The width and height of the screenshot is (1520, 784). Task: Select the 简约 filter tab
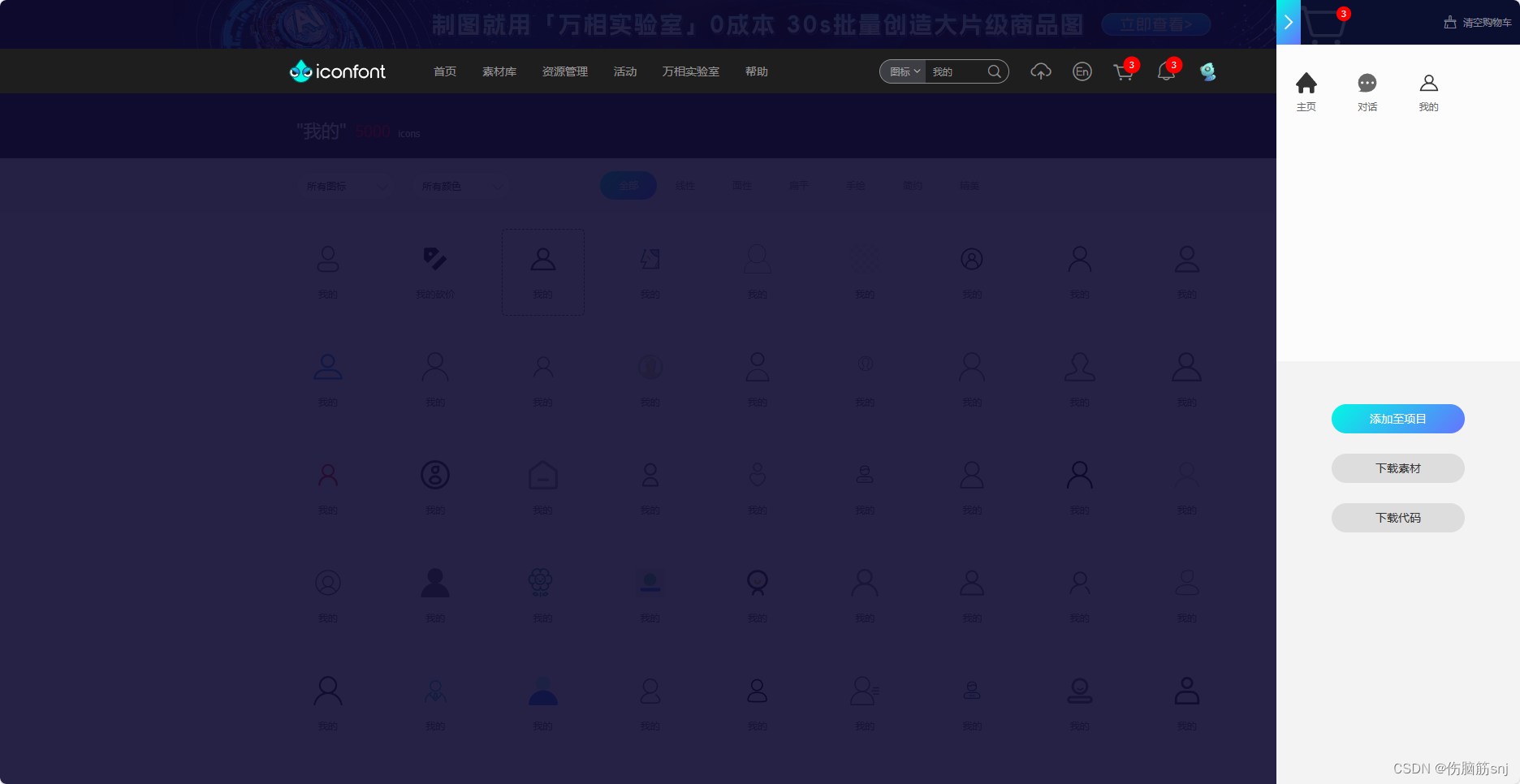913,186
